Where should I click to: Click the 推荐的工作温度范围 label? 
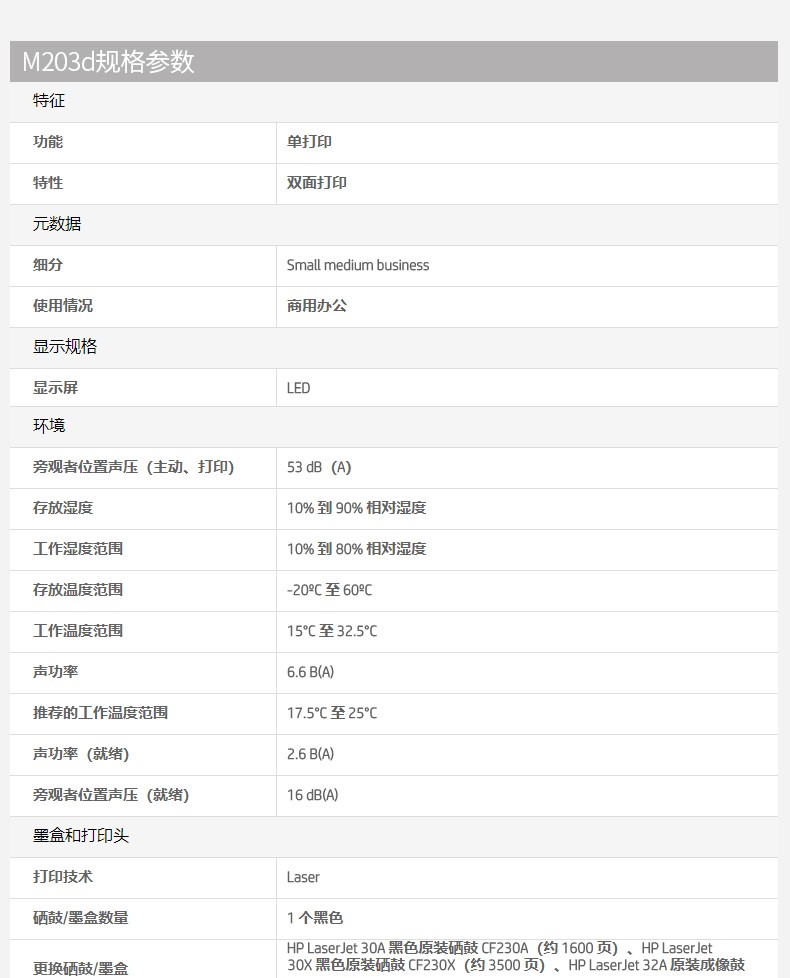click(x=100, y=713)
